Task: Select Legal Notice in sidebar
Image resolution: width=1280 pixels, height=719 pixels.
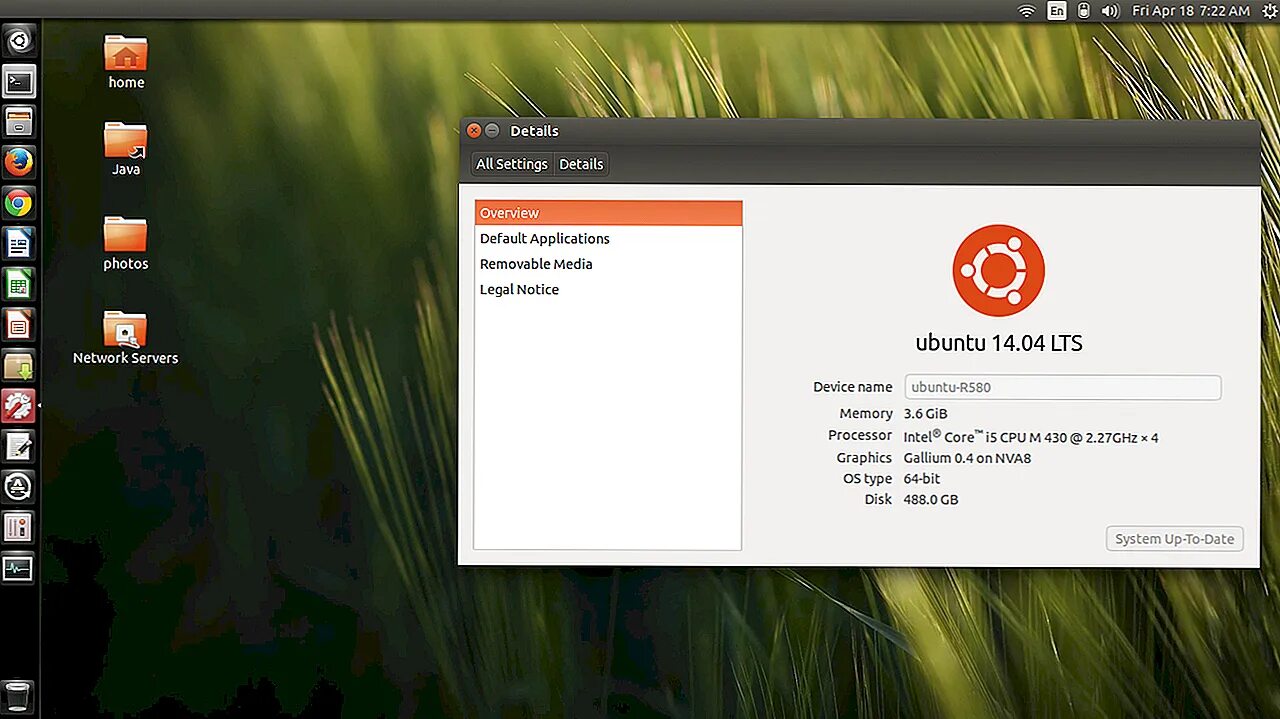Action: tap(608, 289)
